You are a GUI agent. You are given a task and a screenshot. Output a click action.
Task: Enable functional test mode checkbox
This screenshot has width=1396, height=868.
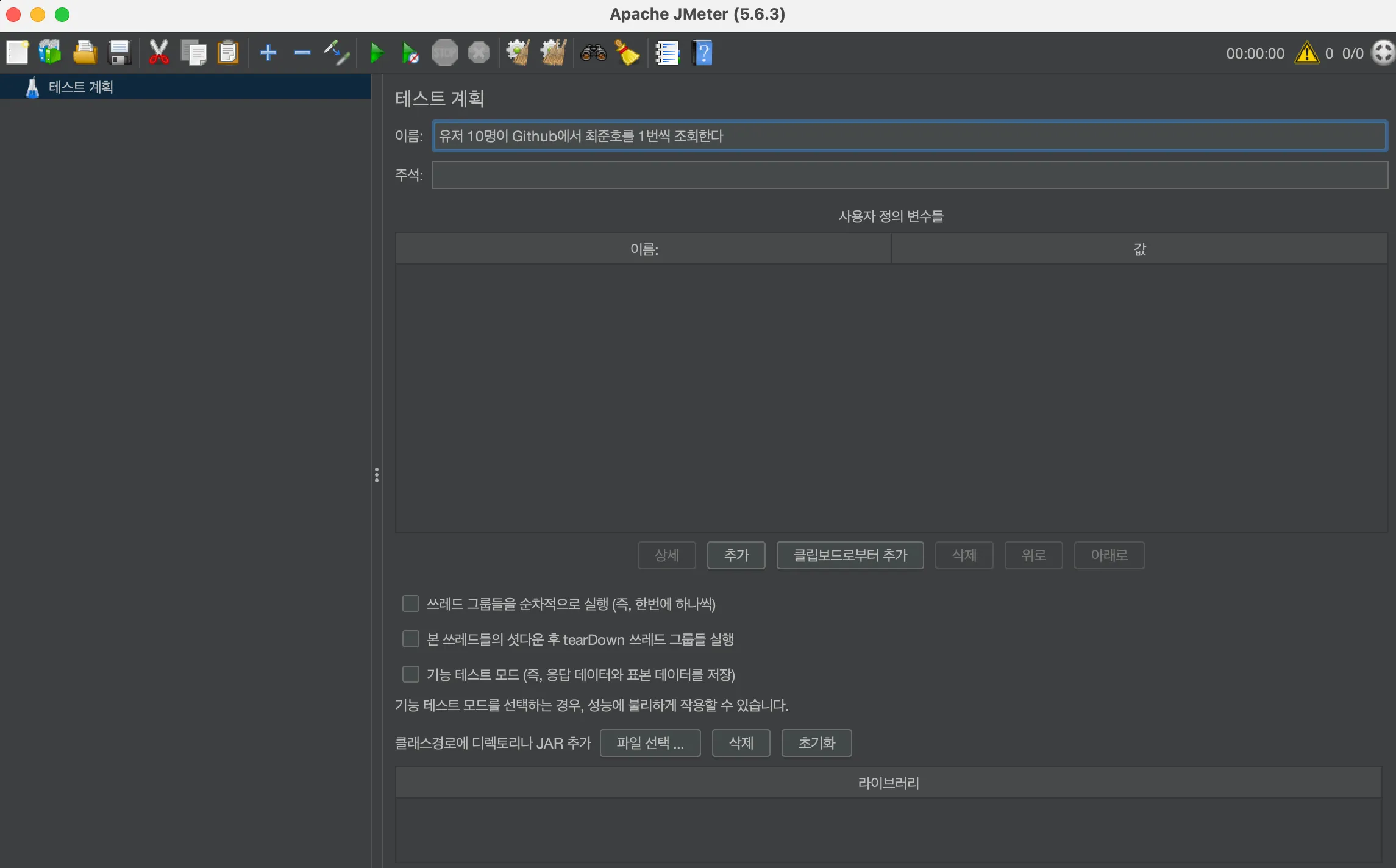point(411,674)
